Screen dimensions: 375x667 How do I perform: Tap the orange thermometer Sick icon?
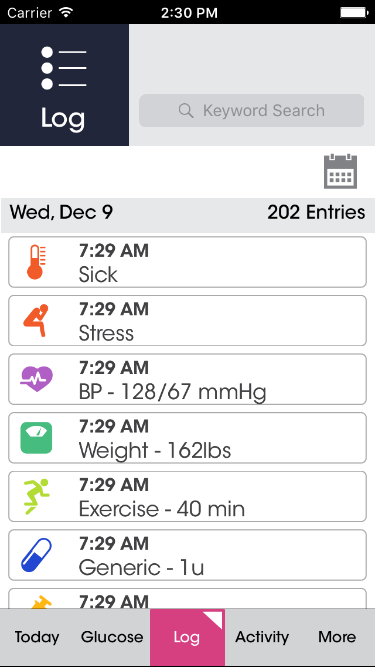36,262
